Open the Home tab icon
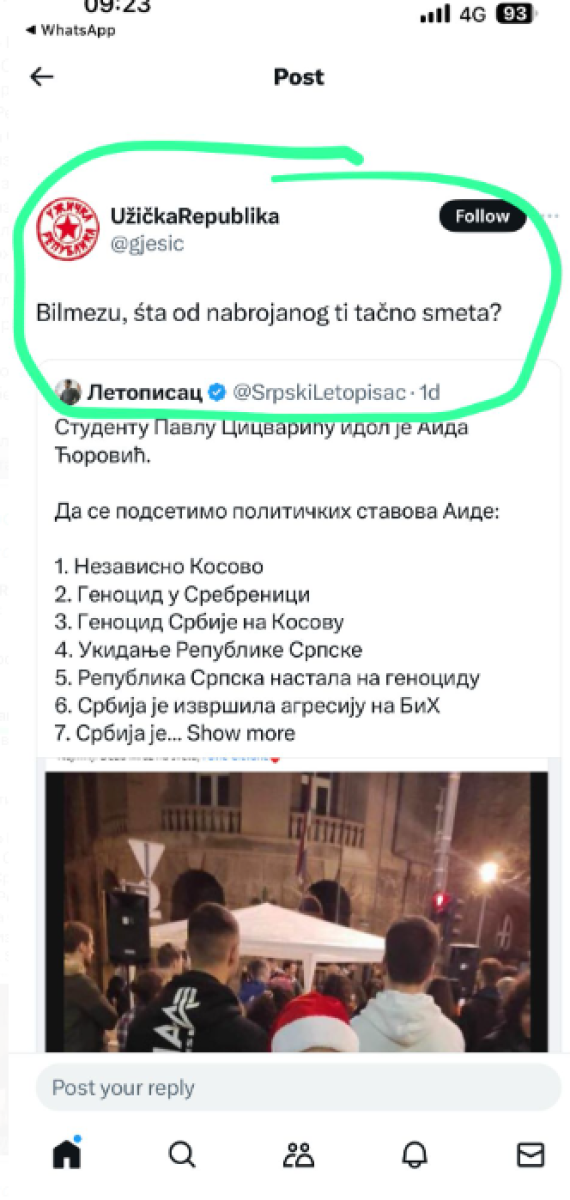The image size is (570, 1200). (x=66, y=1154)
